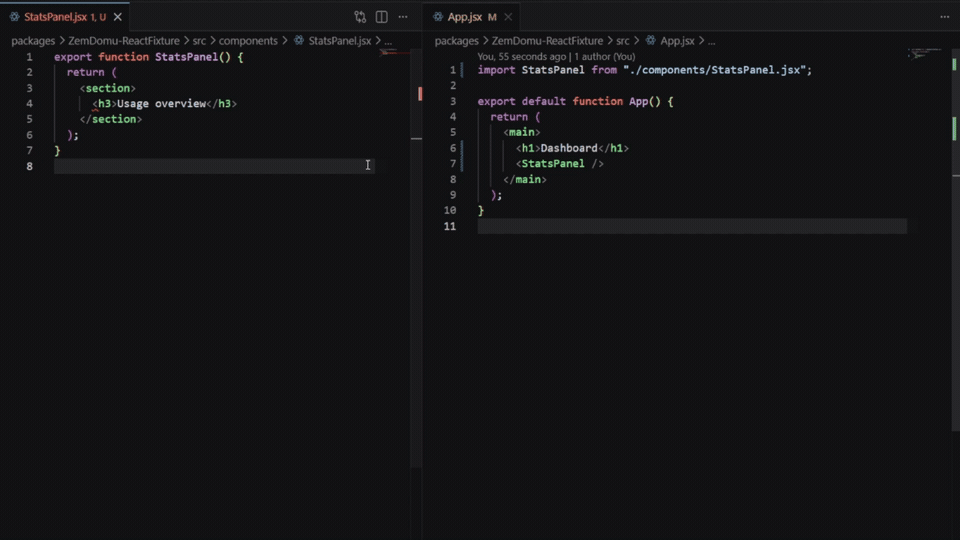960x540 pixels.
Task: Click 'src' in the left editor breadcrumb
Action: point(200,41)
